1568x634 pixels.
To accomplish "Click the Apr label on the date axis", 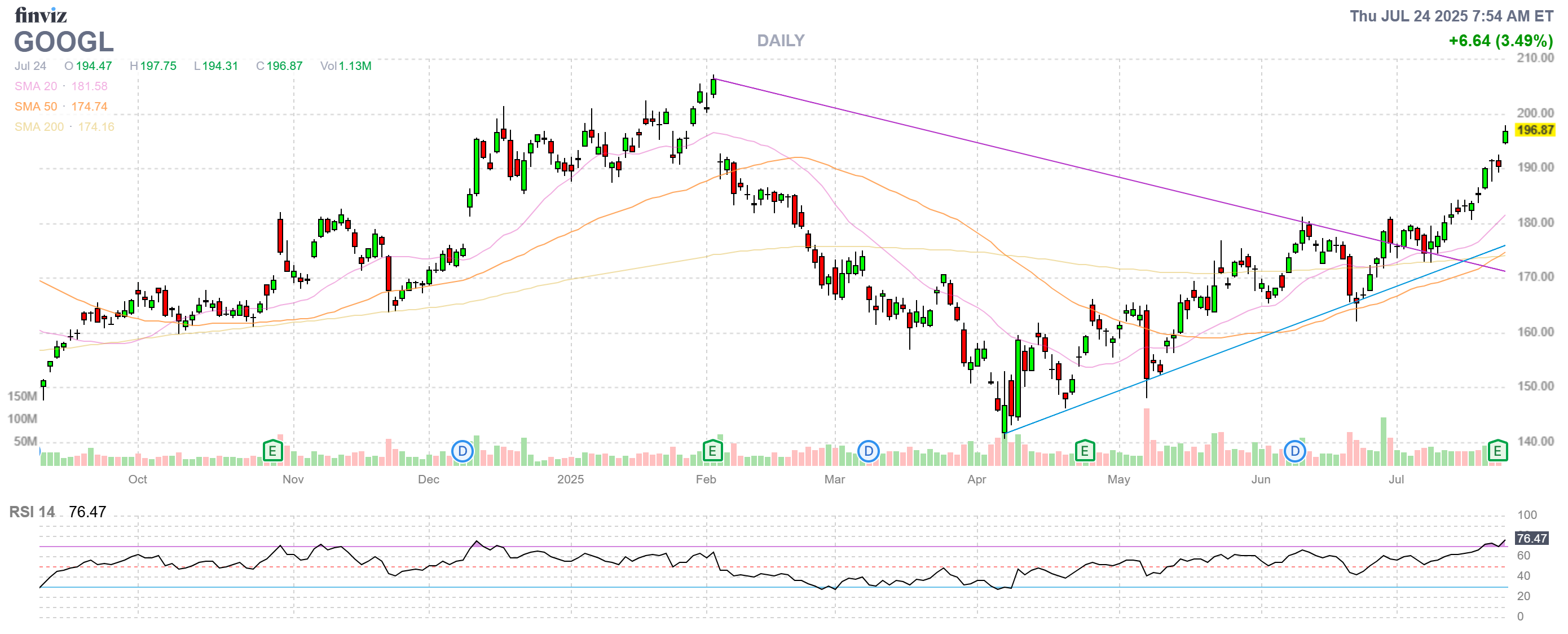I will (x=976, y=479).
